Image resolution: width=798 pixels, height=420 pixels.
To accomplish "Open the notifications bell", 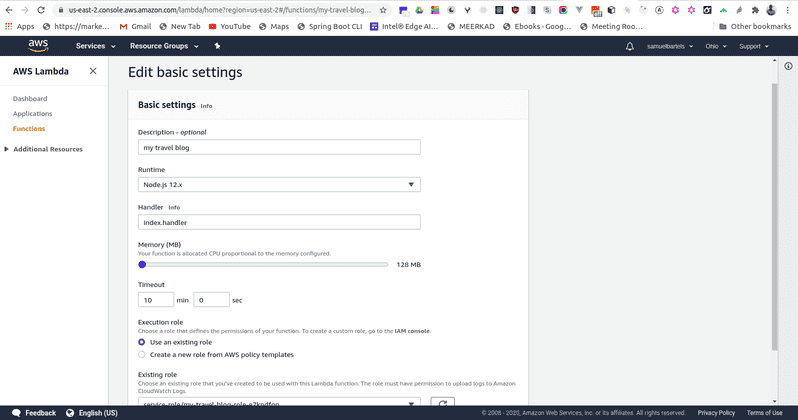I will click(630, 46).
